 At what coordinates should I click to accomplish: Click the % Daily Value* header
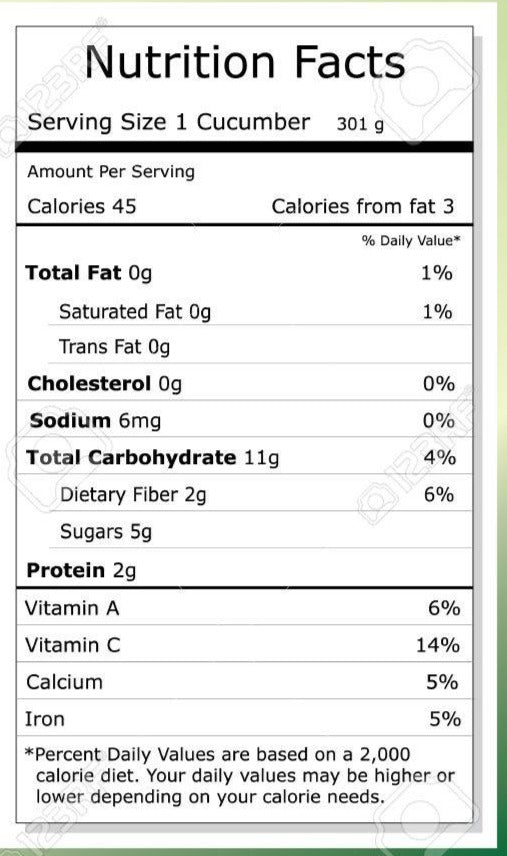tap(411, 241)
